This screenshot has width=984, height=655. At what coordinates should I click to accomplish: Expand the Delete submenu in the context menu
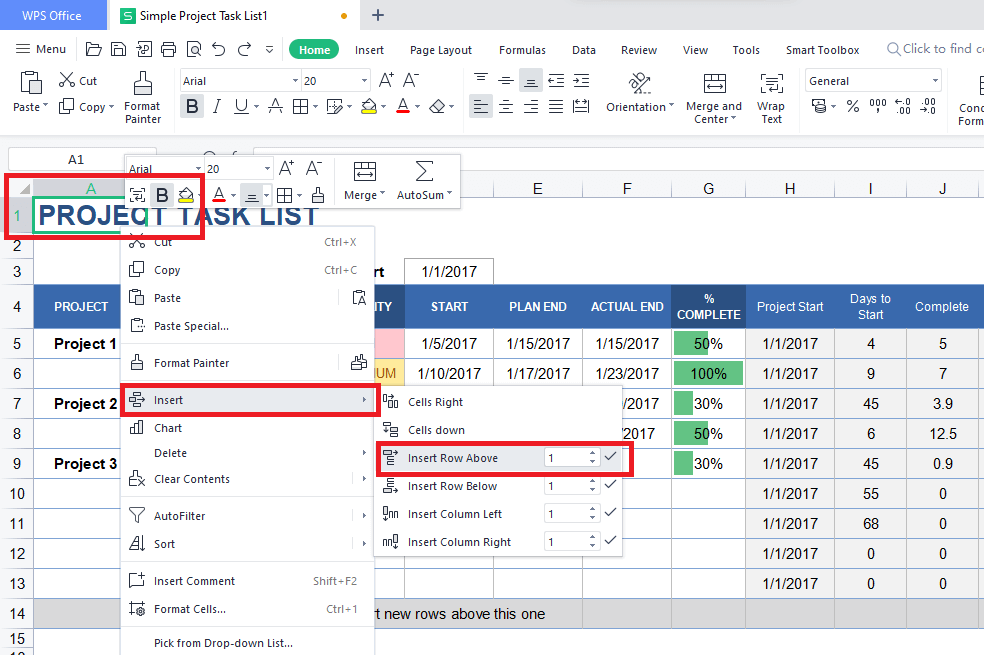(363, 453)
